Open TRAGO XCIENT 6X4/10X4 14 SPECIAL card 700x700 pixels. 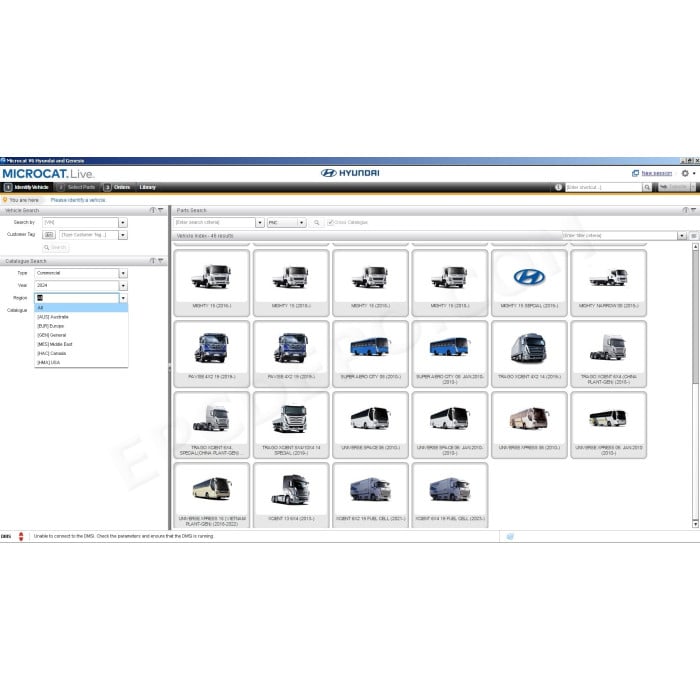pyautogui.click(x=291, y=425)
